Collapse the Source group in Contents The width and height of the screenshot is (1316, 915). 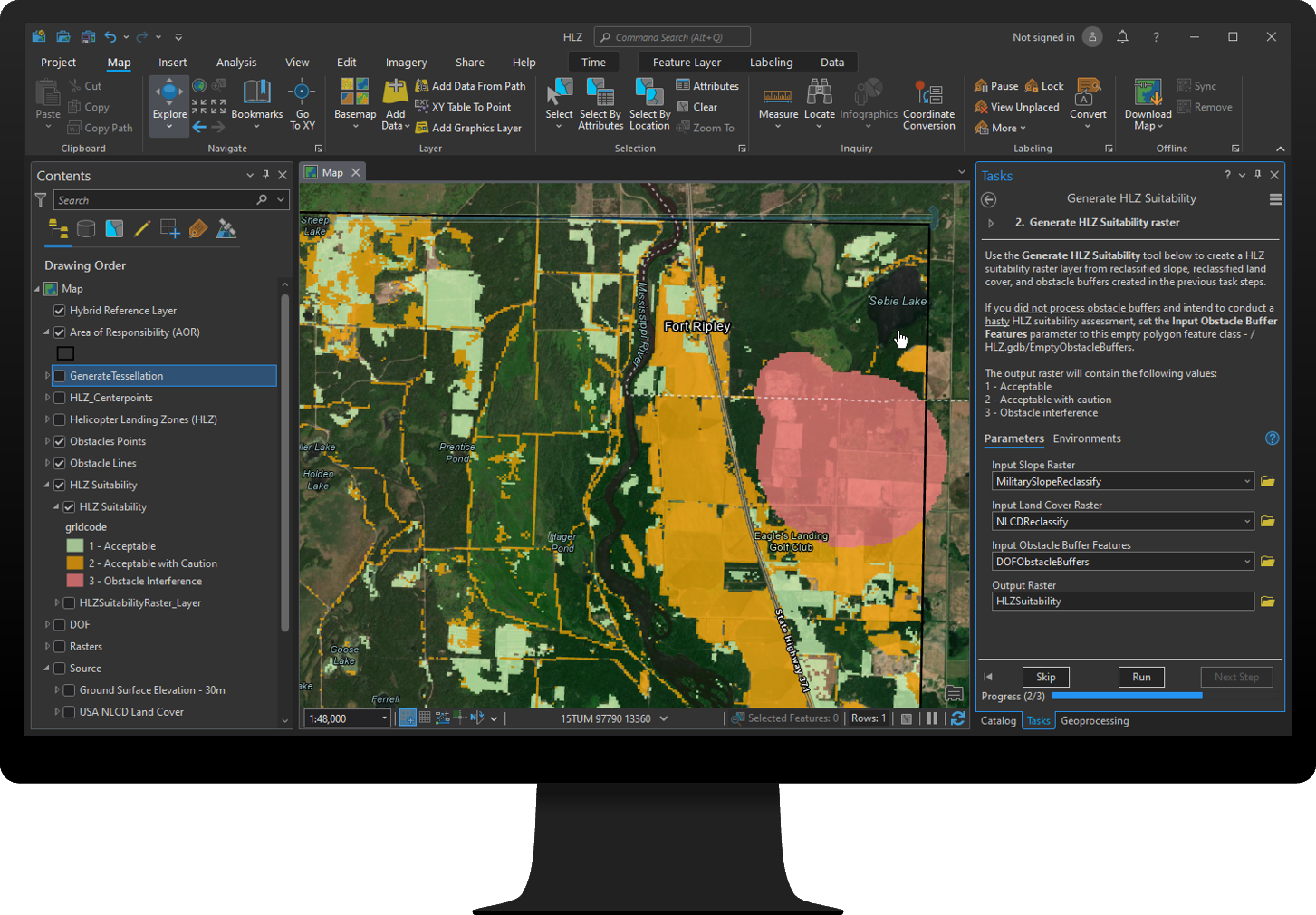click(47, 669)
